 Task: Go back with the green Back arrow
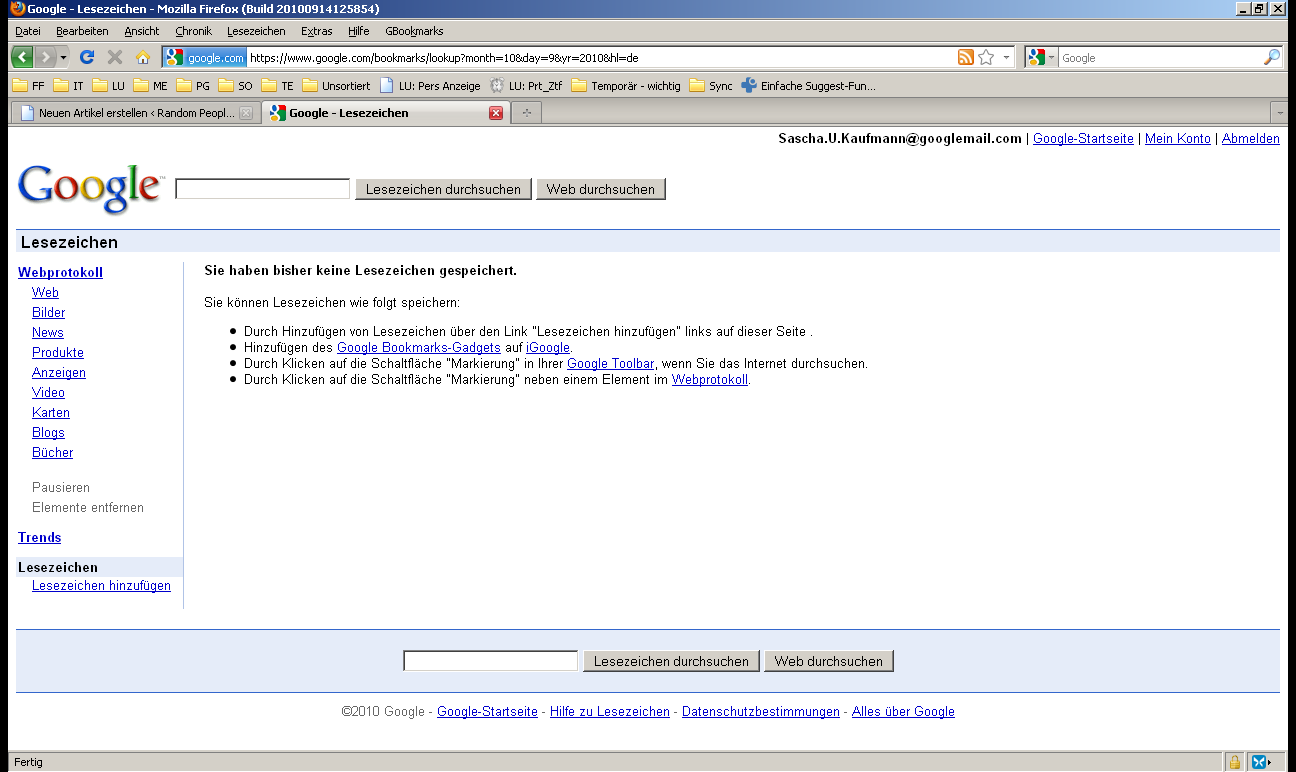pos(22,57)
